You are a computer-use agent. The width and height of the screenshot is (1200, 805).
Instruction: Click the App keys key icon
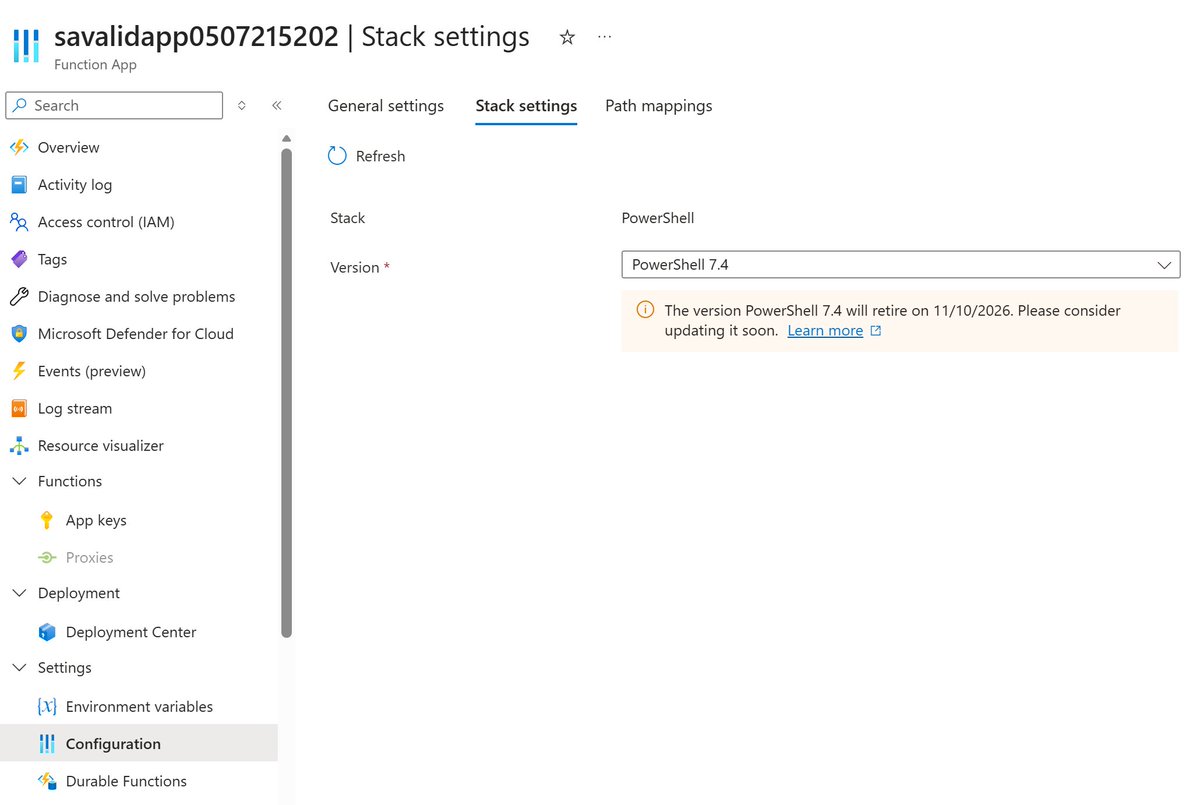[x=47, y=520]
